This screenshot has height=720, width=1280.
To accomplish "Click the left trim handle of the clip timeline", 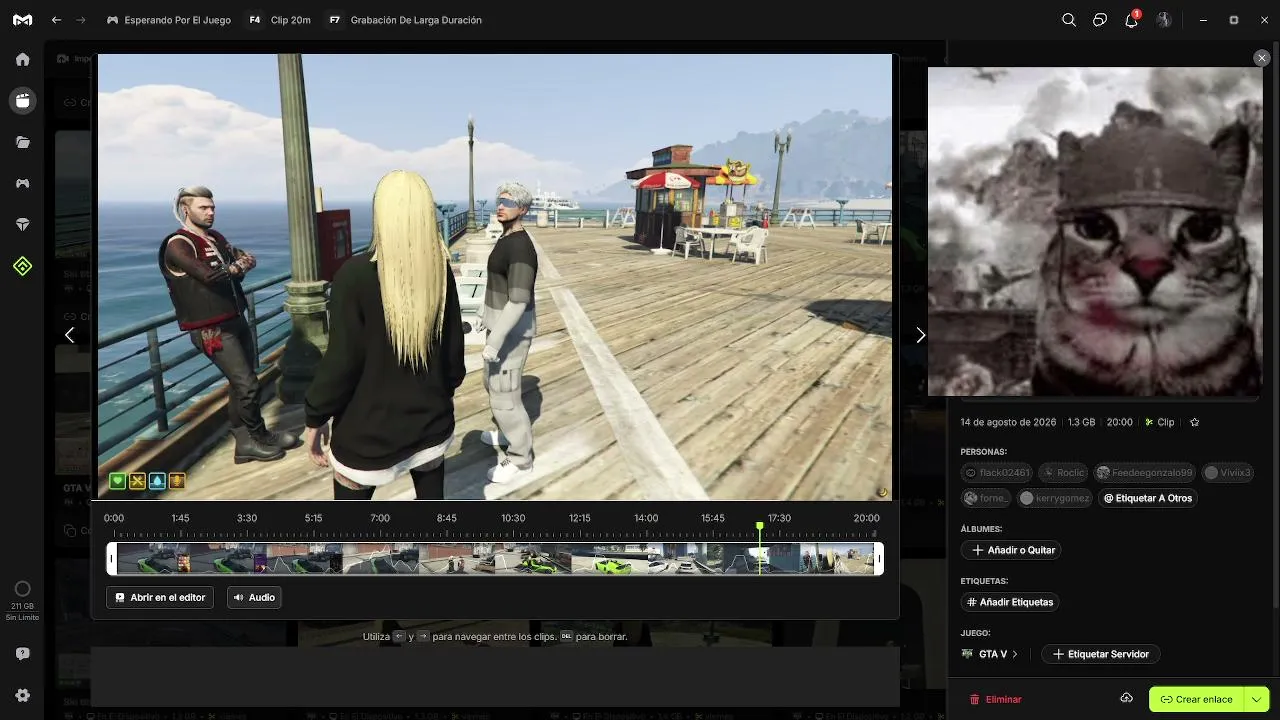I will click(112, 558).
